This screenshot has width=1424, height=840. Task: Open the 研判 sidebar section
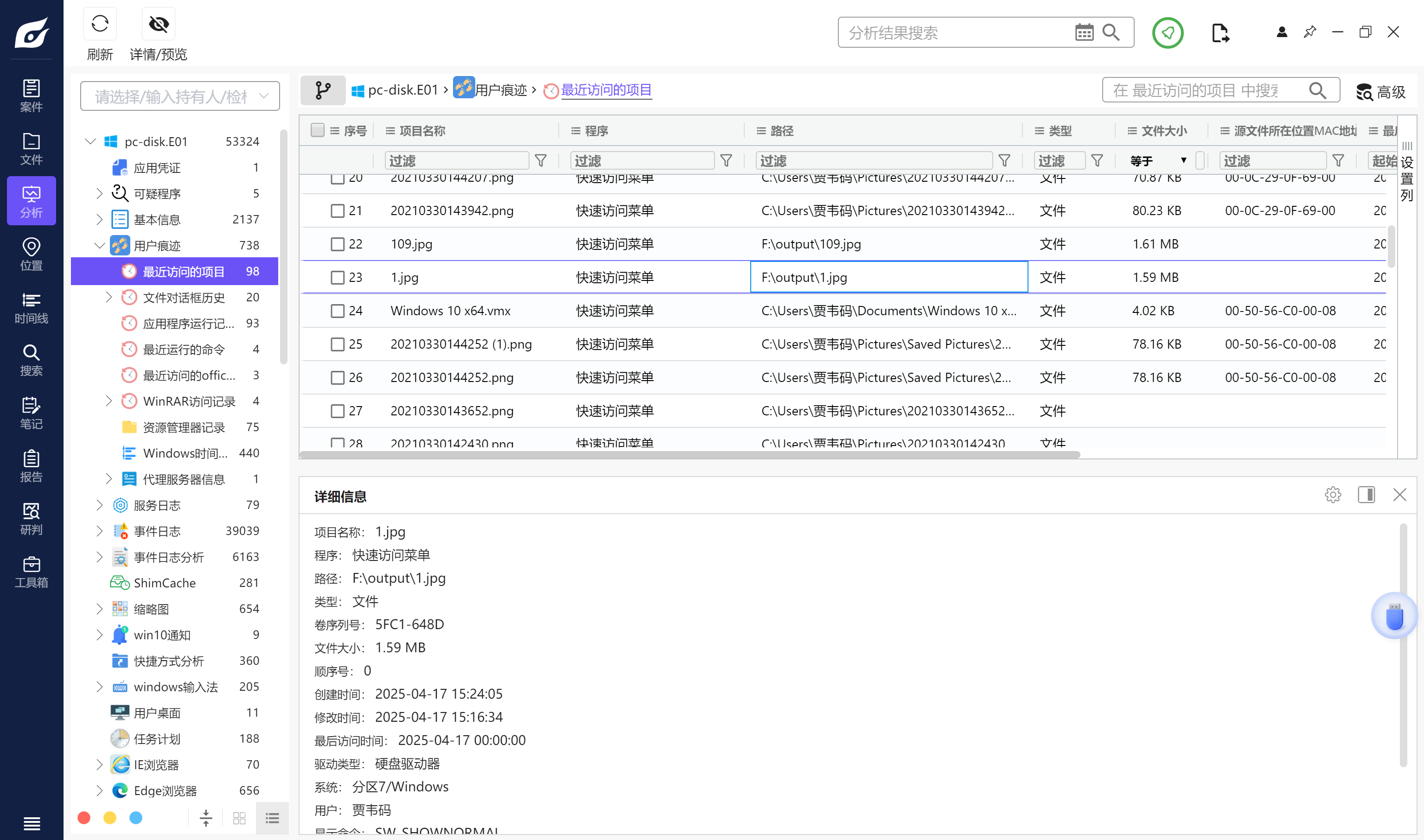[x=31, y=518]
